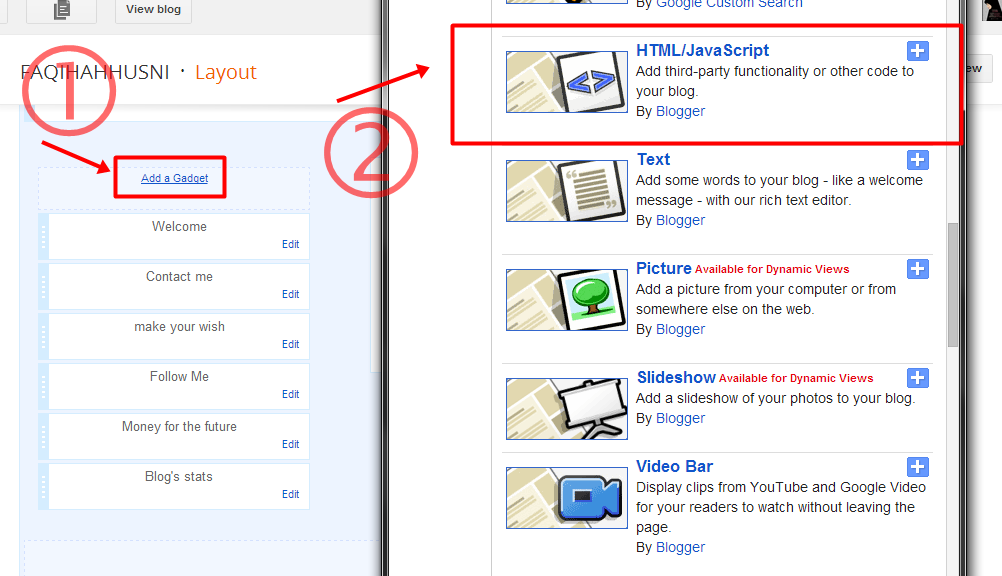Click the copy pages icon at top left

point(60,8)
